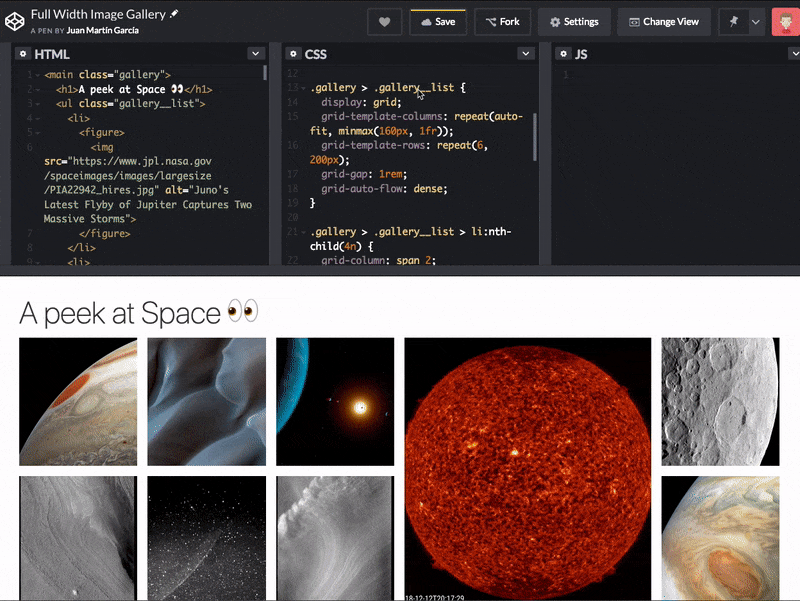Edit pen title with the pencil icon

coord(174,14)
